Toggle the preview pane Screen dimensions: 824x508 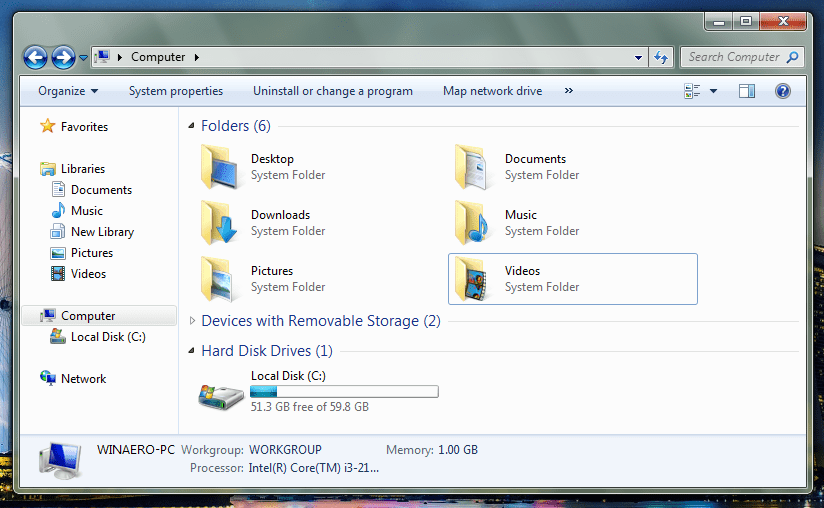pyautogui.click(x=746, y=91)
